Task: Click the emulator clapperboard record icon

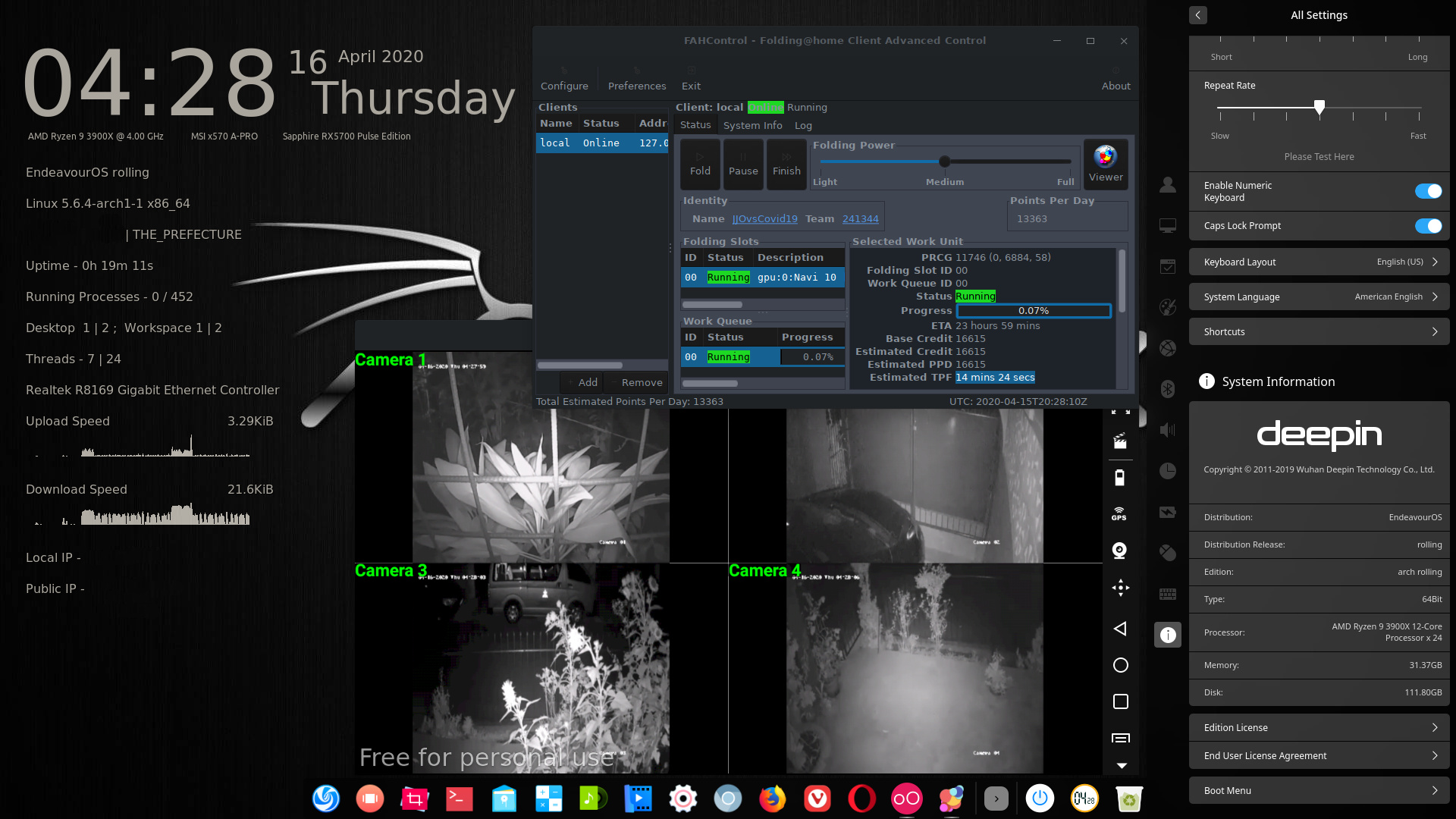Action: coord(1120,441)
